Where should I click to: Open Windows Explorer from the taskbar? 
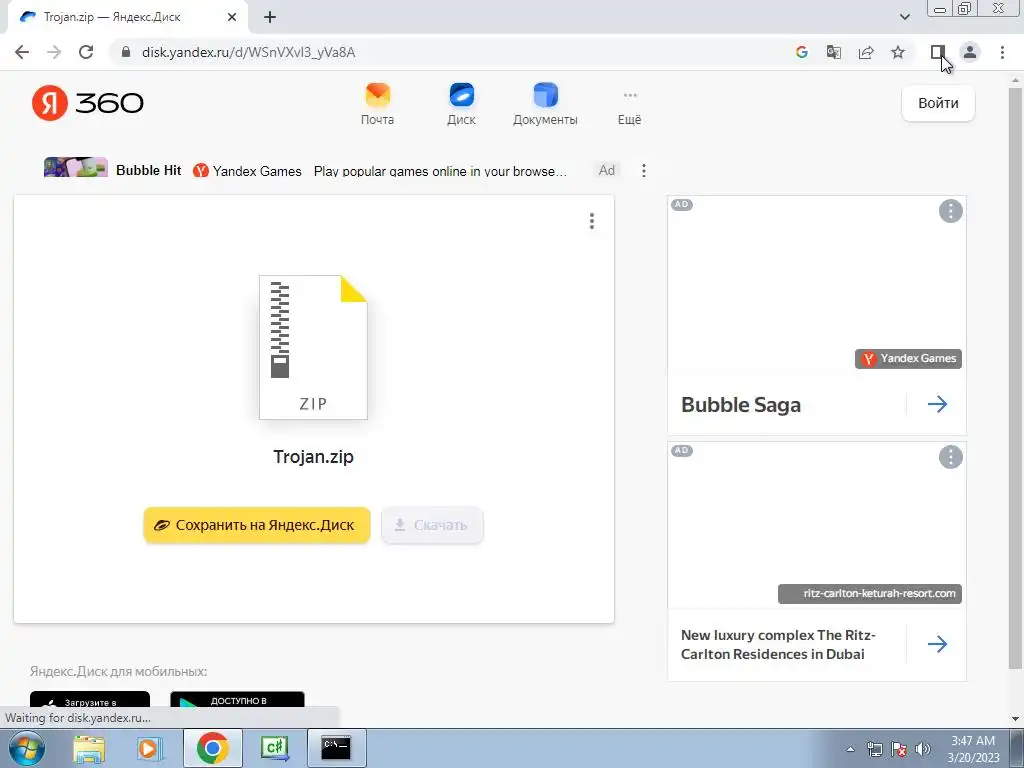89,748
